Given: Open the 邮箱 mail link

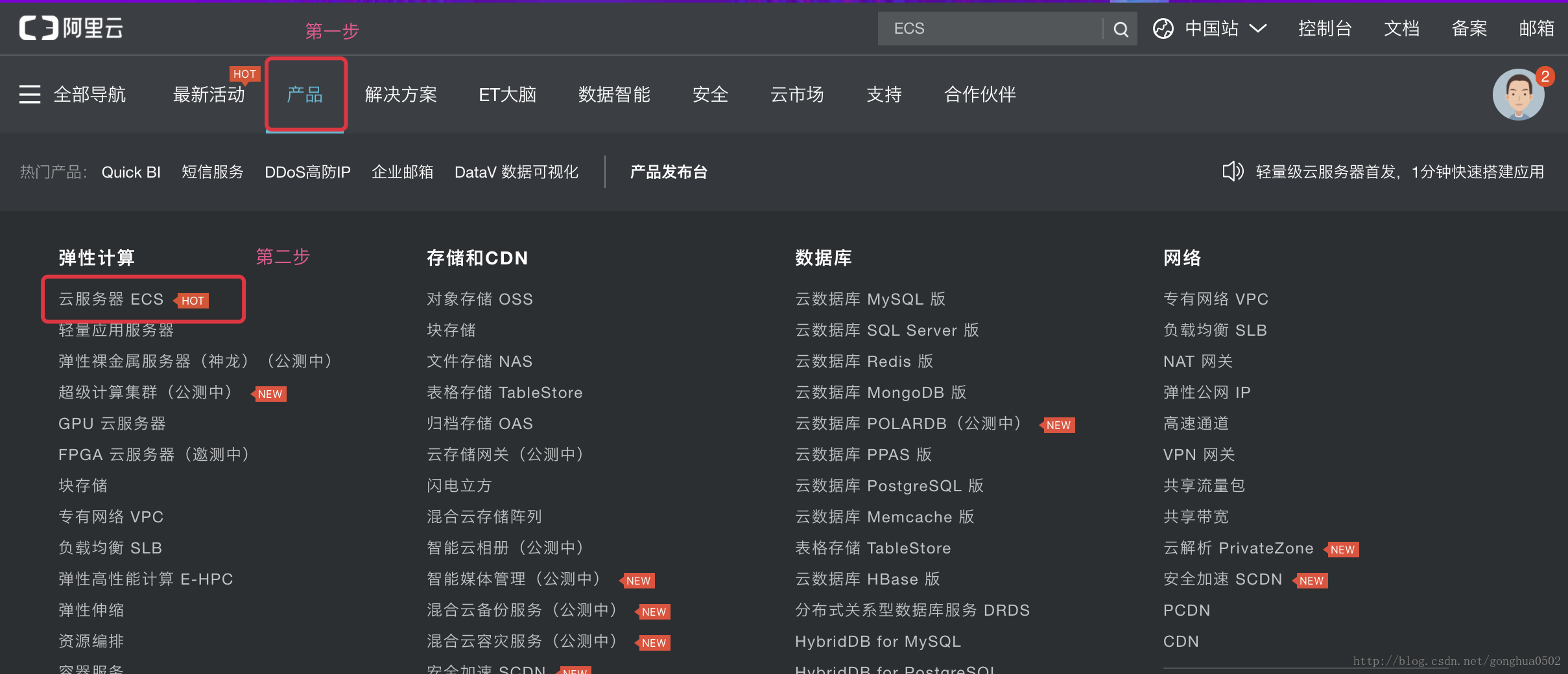Looking at the screenshot, I should coord(1536,29).
